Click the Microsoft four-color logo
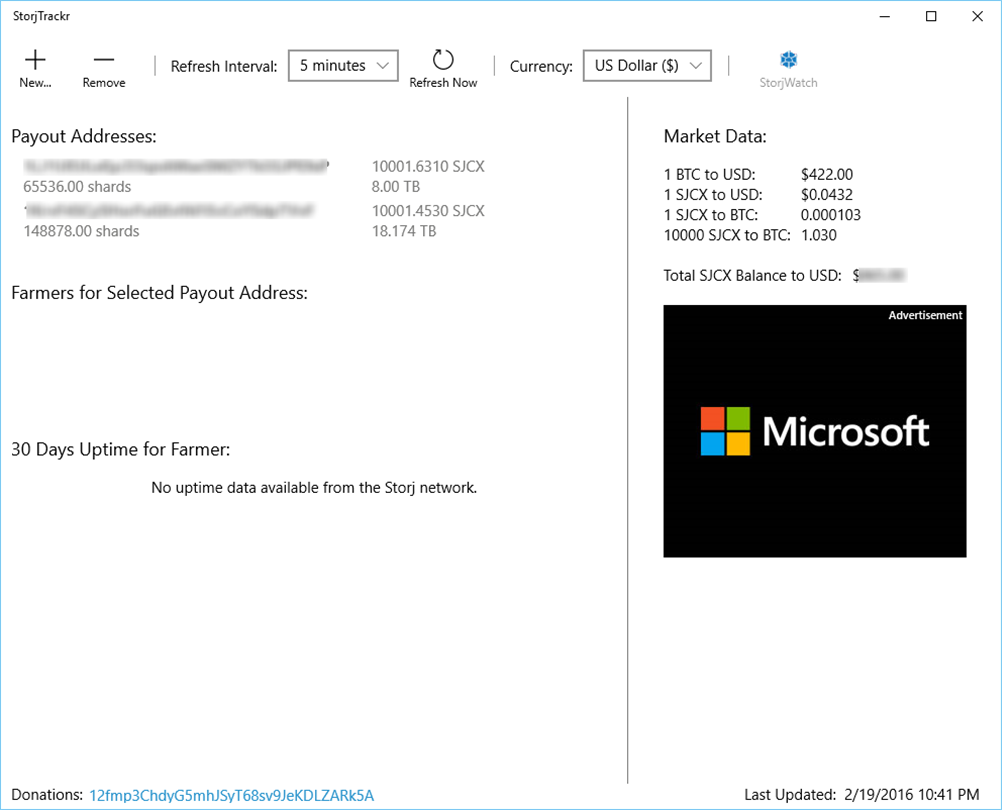The width and height of the screenshot is (1002, 810). tap(725, 431)
